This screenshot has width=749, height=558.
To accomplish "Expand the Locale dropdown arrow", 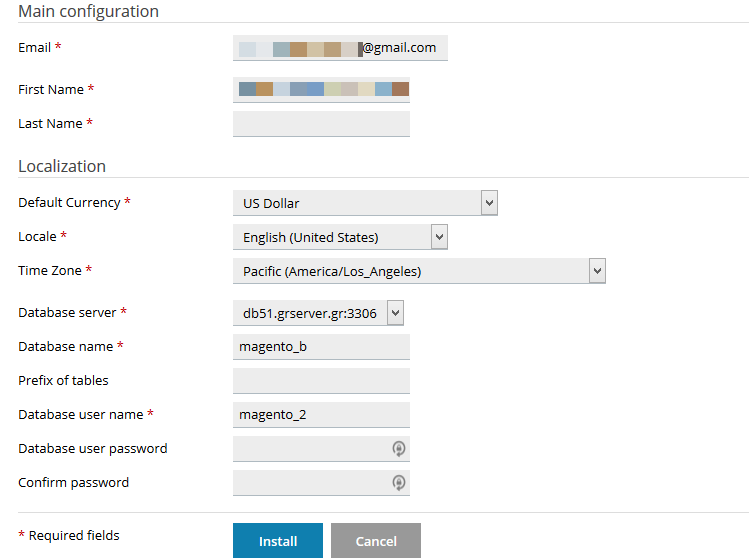I will [x=439, y=237].
